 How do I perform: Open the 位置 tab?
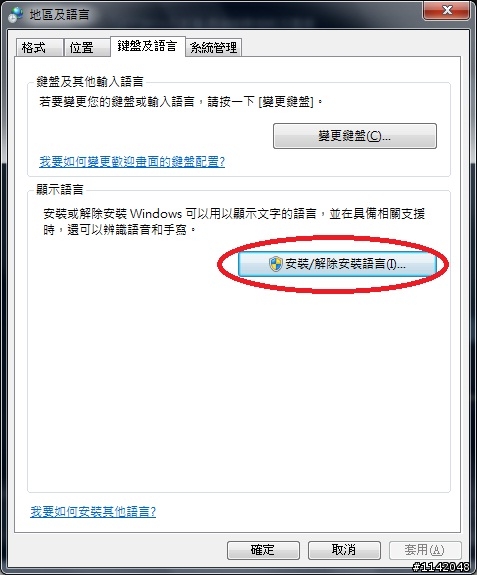tap(87, 48)
